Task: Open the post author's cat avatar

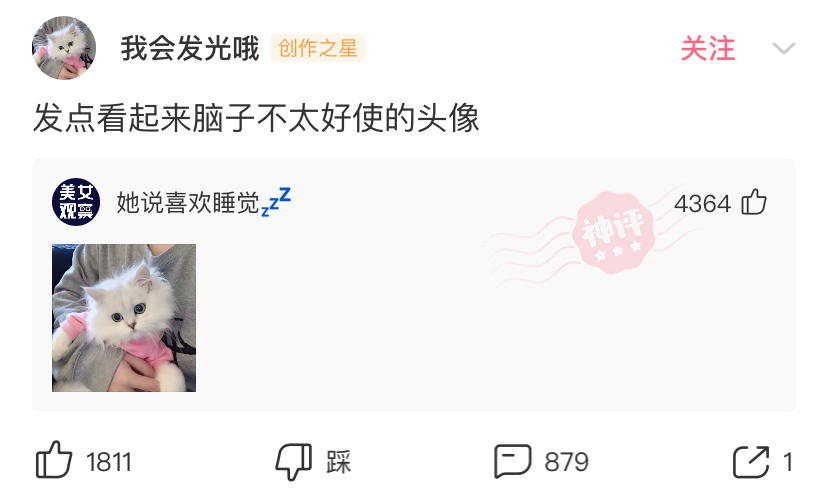Action: [64, 48]
